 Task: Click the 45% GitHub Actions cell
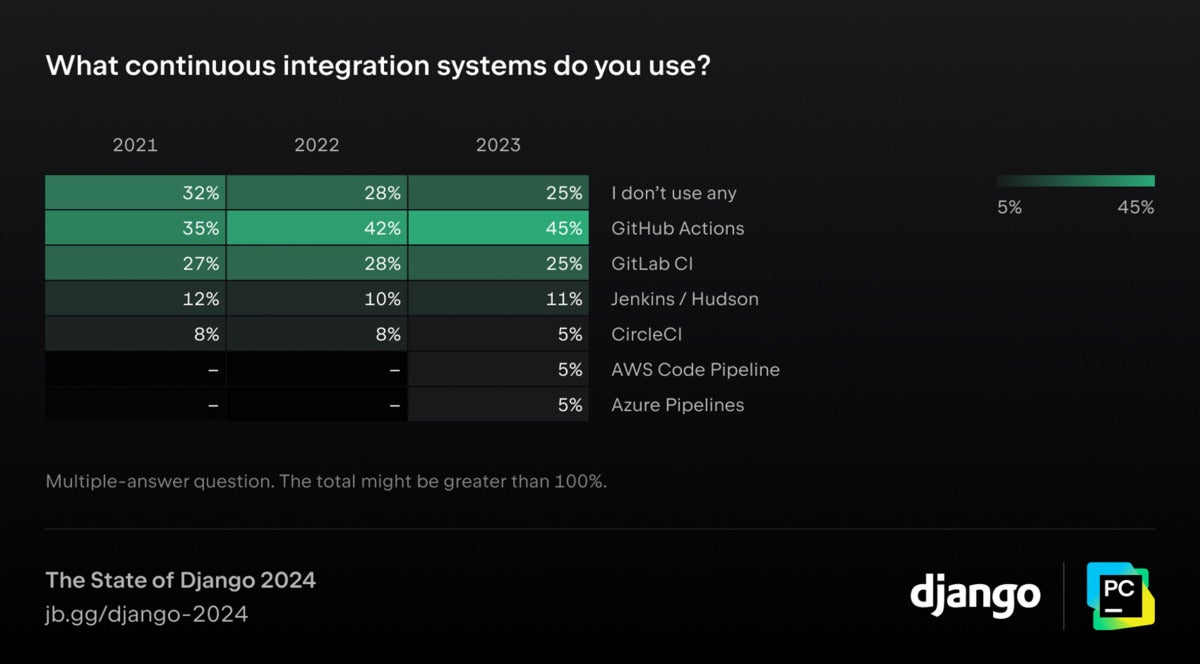498,228
